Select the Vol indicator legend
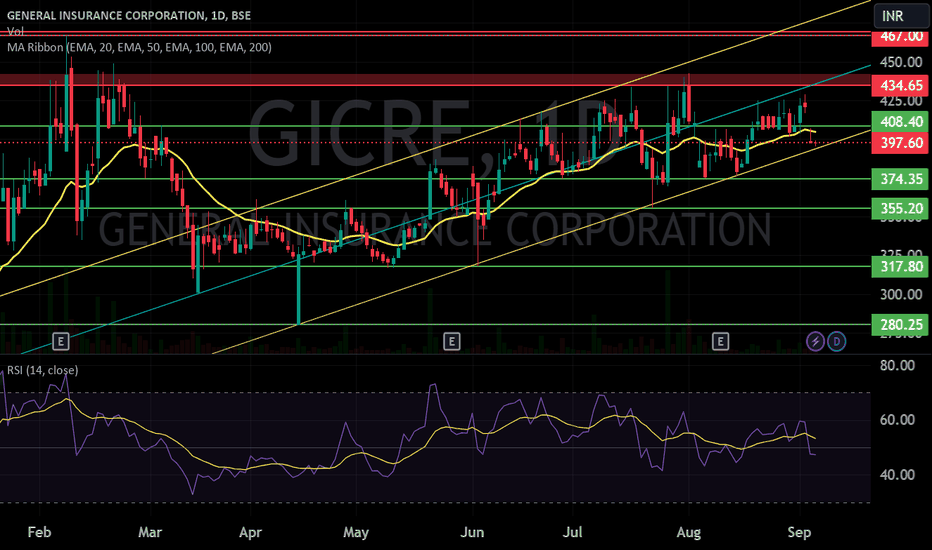Viewport: 932px width, 550px height. coord(15,32)
